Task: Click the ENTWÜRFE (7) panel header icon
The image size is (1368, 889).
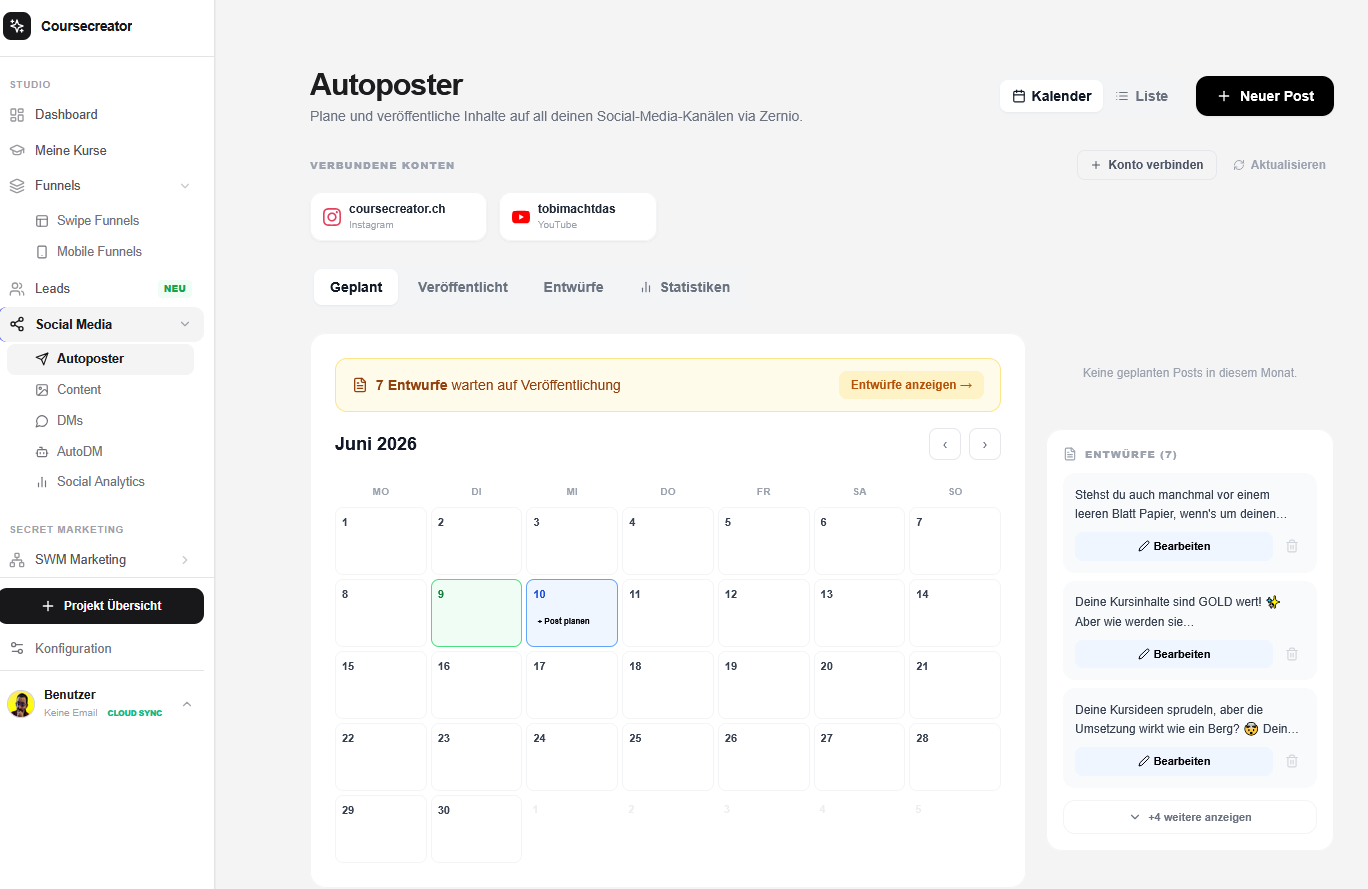Action: click(x=1070, y=454)
